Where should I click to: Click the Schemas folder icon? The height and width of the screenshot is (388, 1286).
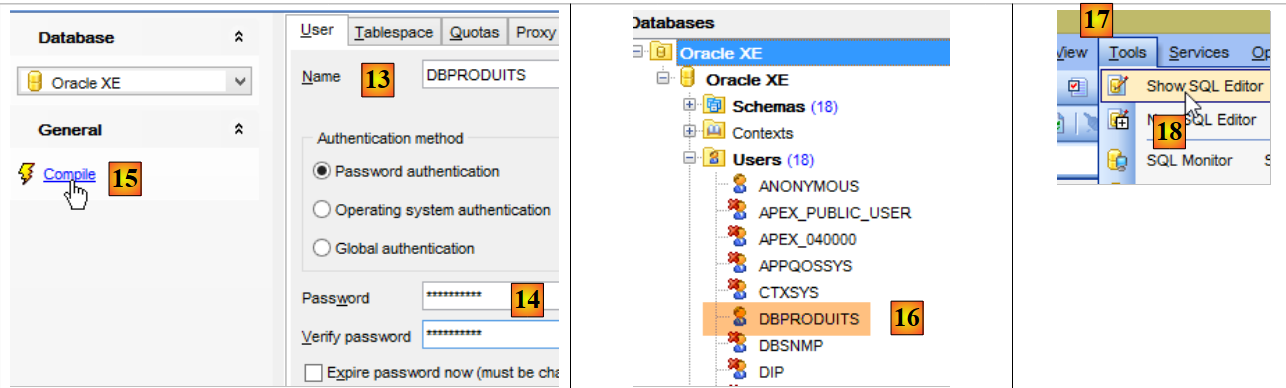pyautogui.click(x=714, y=106)
